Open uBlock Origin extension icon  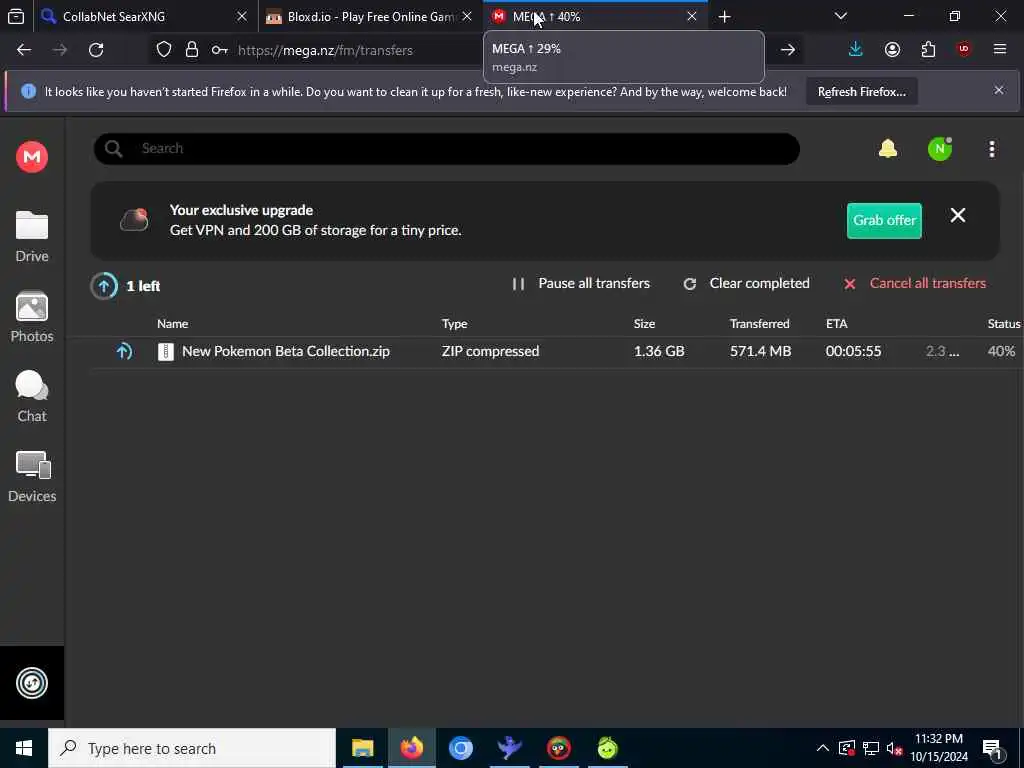tap(964, 50)
